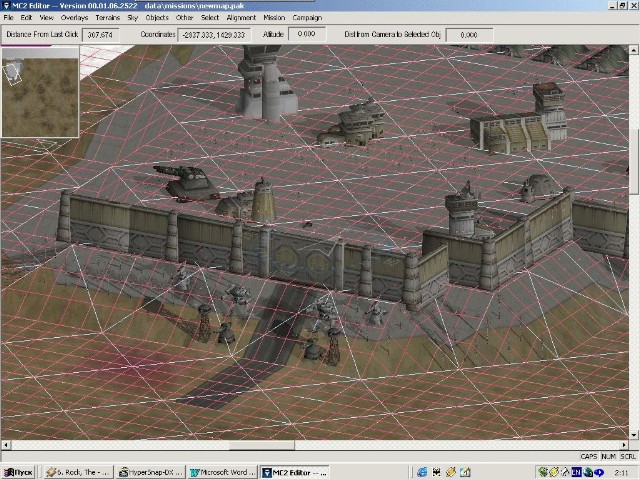Open the Campaign menu
The image size is (640, 480).
307,18
